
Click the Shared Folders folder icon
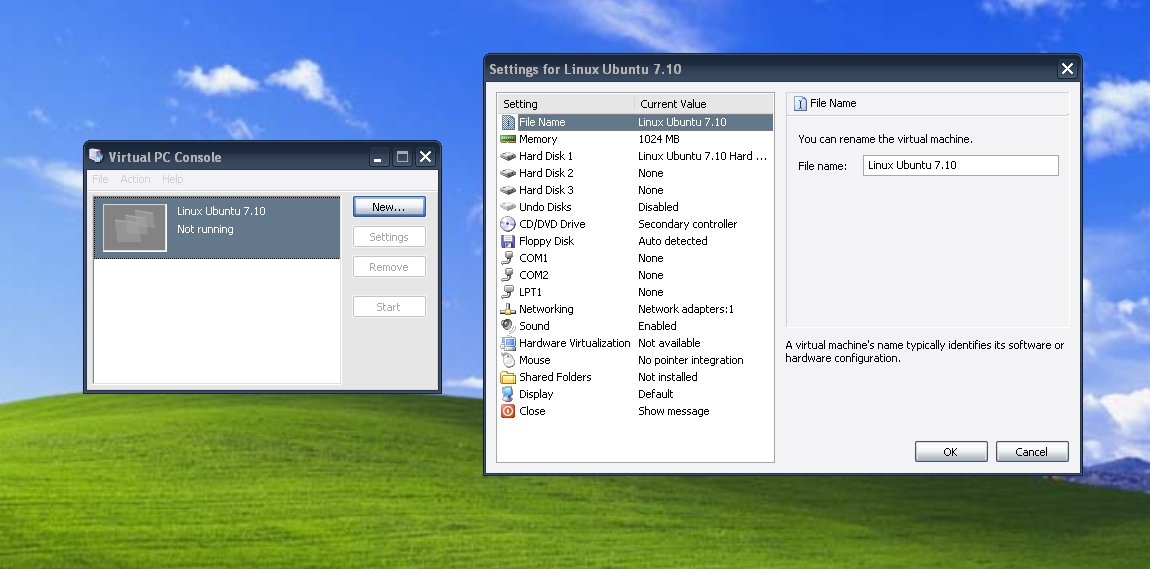point(508,377)
